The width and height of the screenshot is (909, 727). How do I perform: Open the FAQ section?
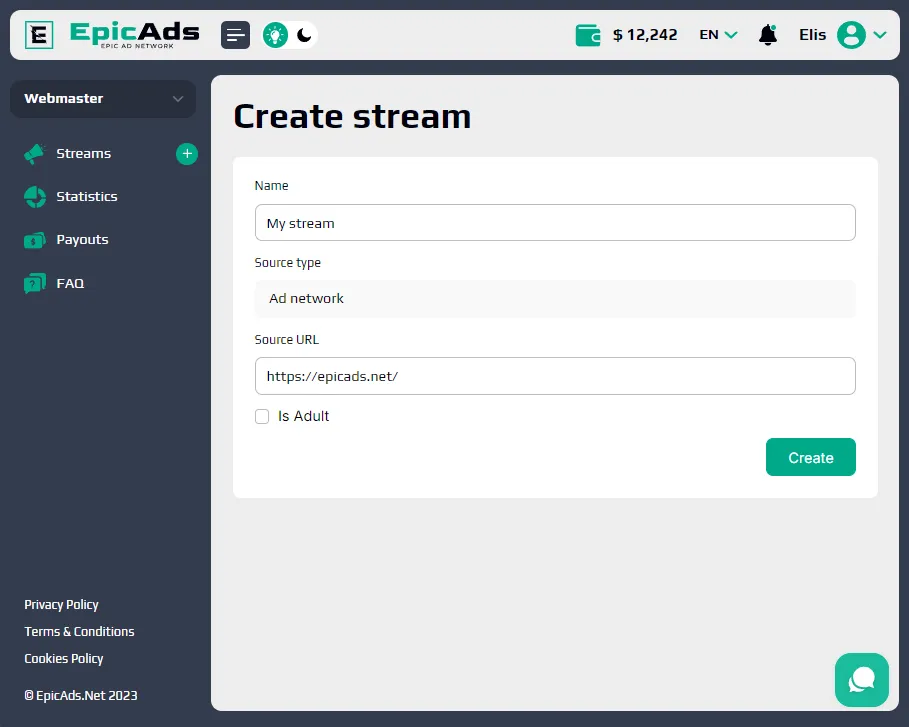pyautogui.click(x=70, y=283)
